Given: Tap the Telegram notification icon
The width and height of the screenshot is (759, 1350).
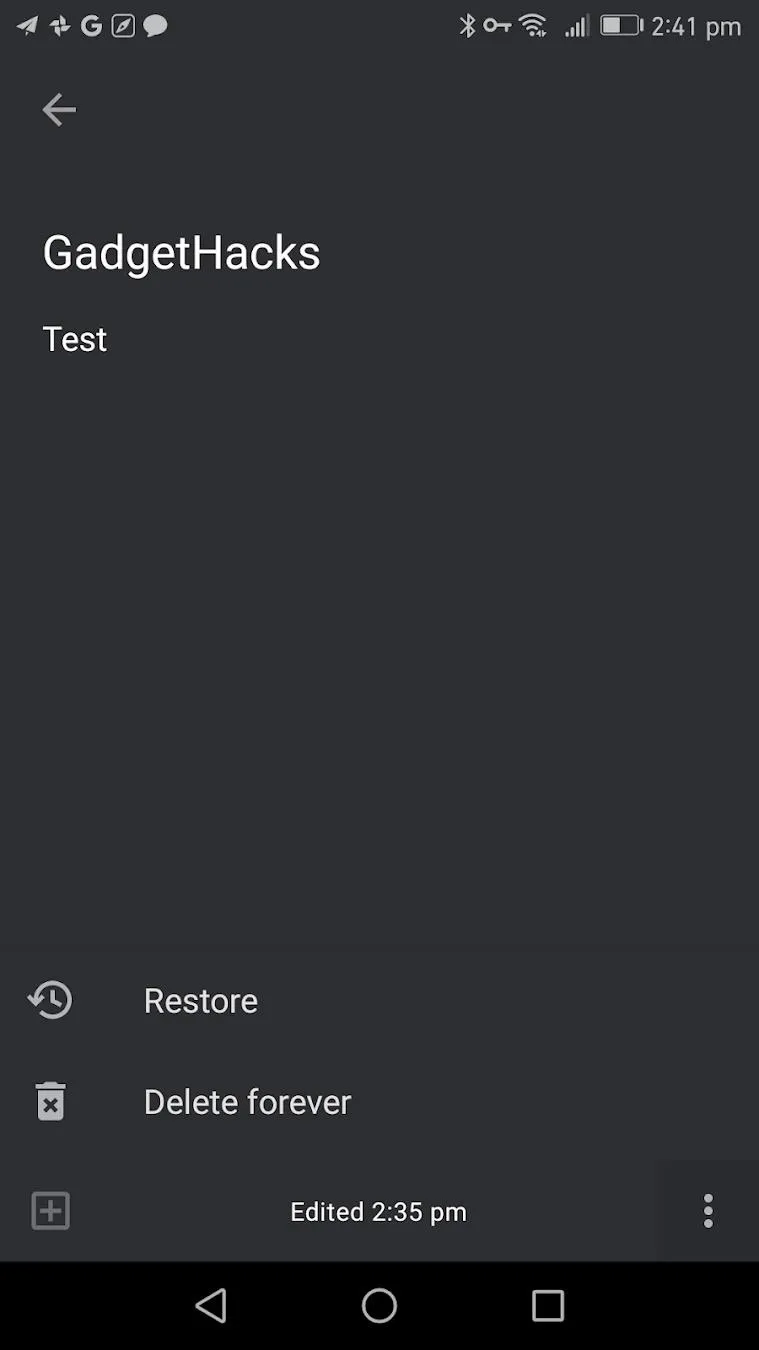Looking at the screenshot, I should pos(27,26).
